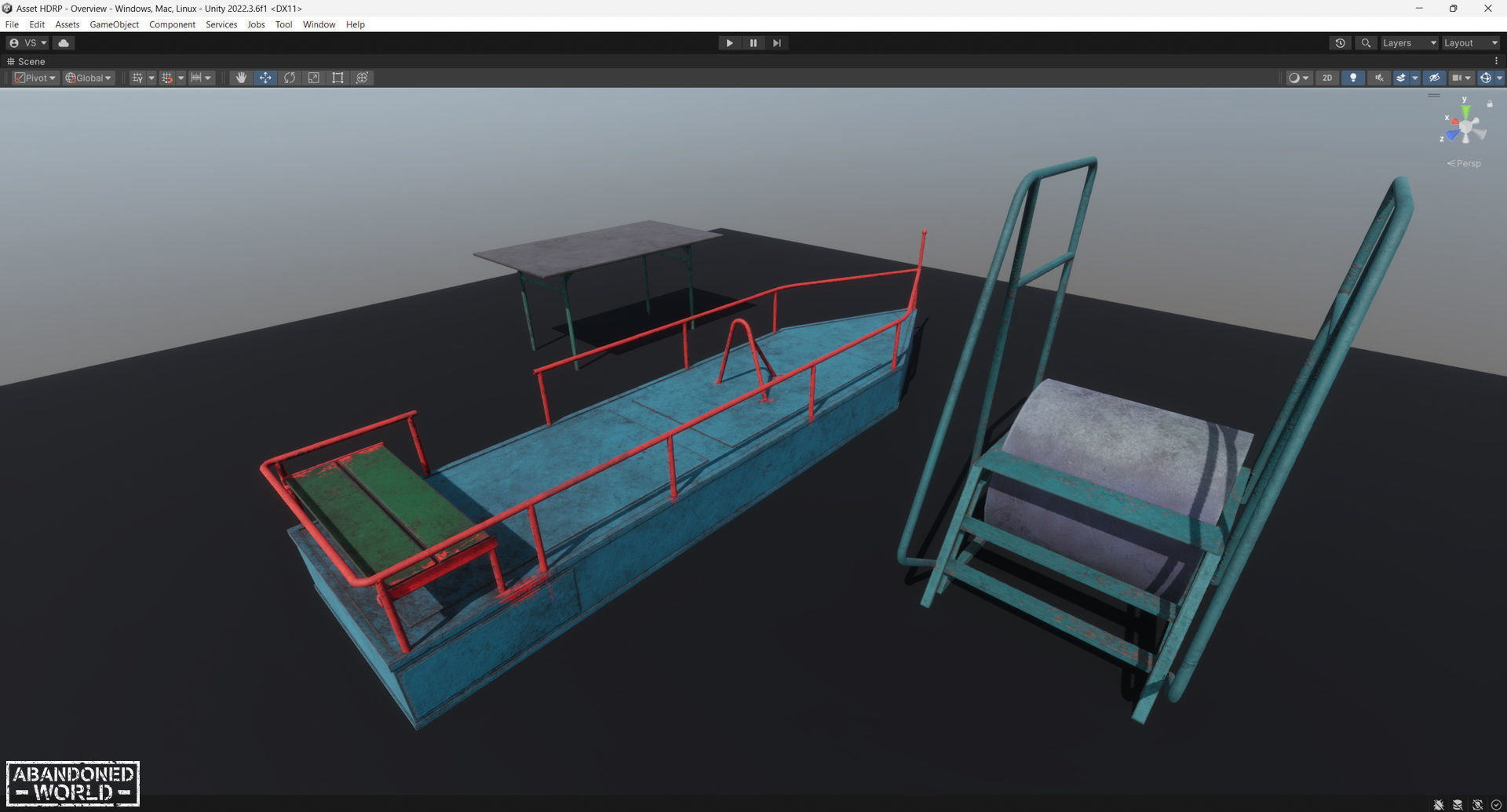
Task: Open the Undo History button
Action: pyautogui.click(x=1340, y=43)
